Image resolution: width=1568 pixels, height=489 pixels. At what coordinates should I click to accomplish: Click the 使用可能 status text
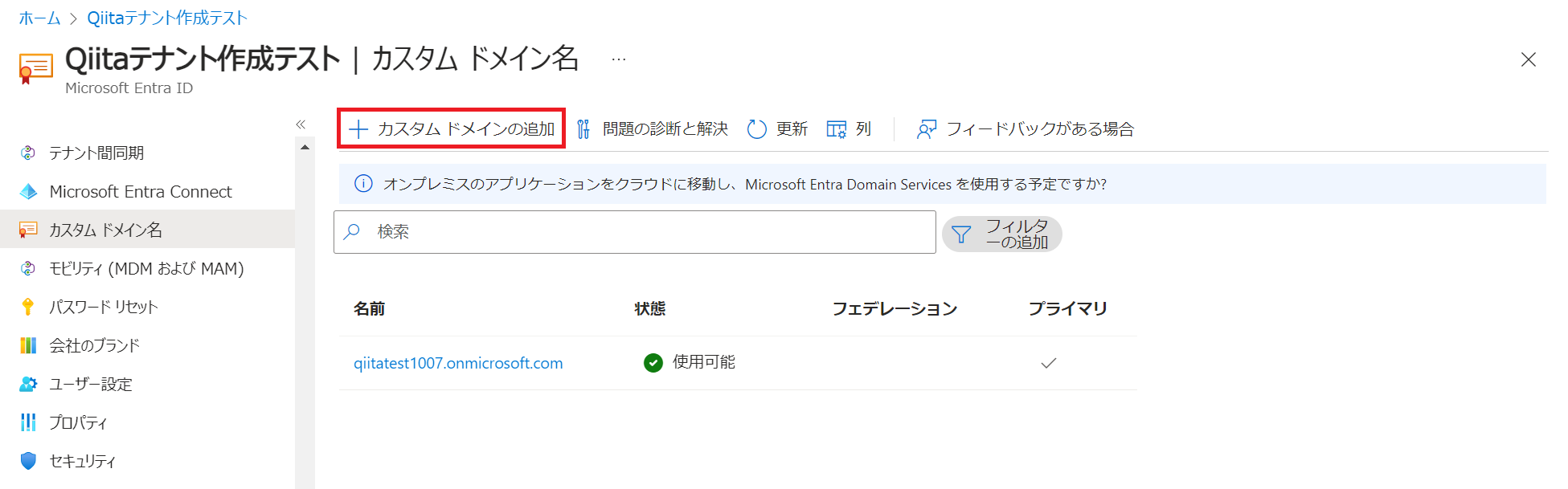pyautogui.click(x=704, y=362)
